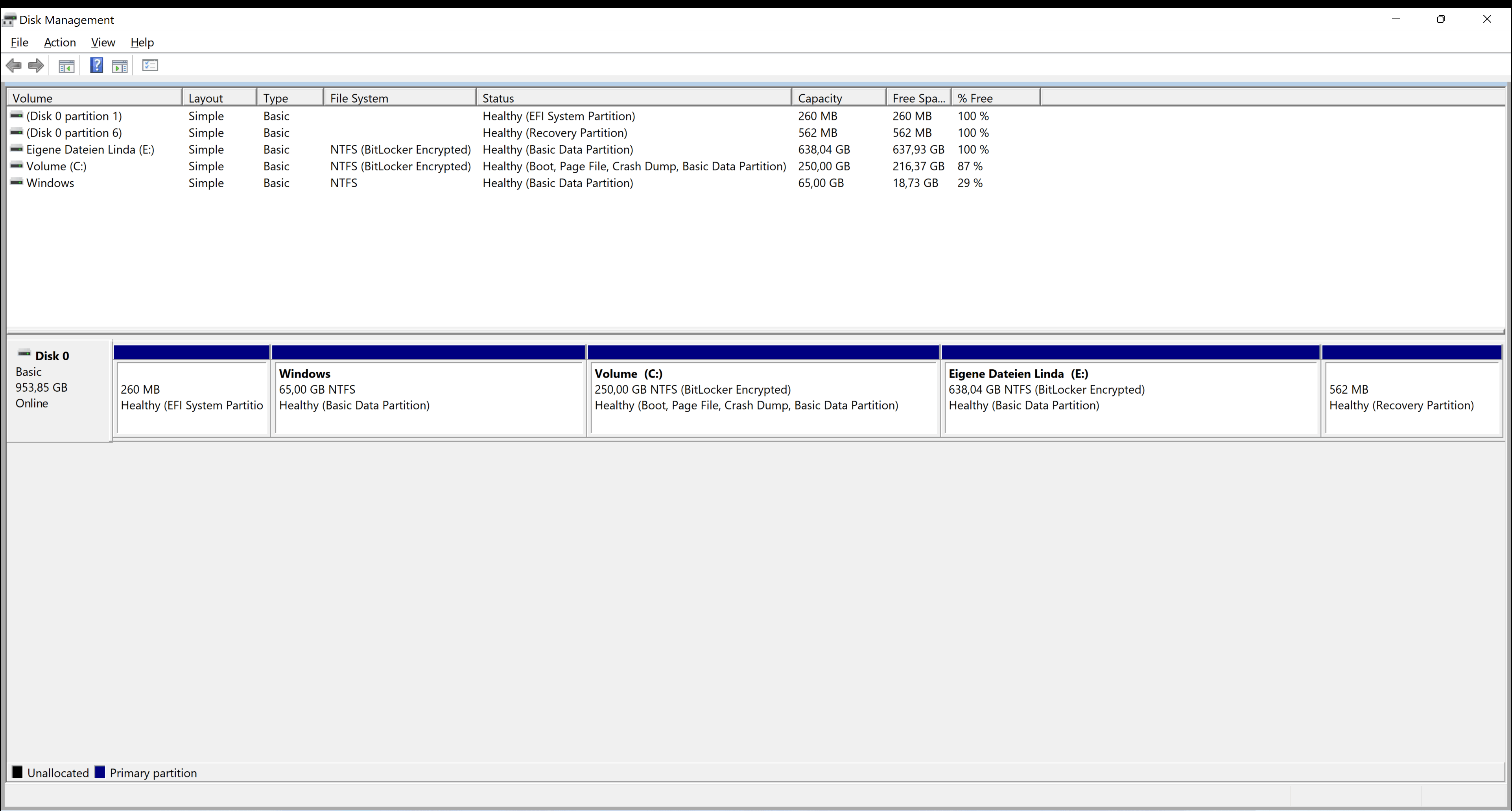The width and height of the screenshot is (1512, 811).
Task: Click the black Unallocated legend swatch
Action: tap(18, 772)
